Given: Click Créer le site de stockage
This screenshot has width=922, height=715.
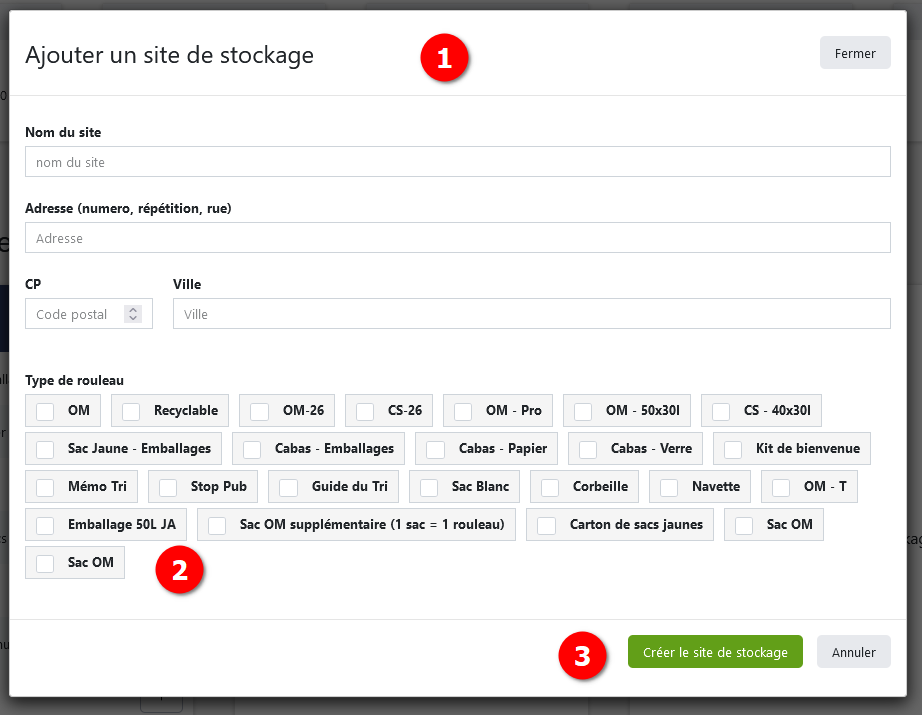Looking at the screenshot, I should (x=715, y=652).
